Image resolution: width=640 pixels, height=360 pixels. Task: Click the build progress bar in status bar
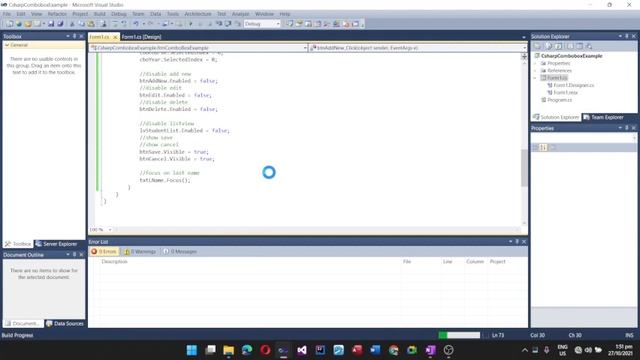coord(459,335)
